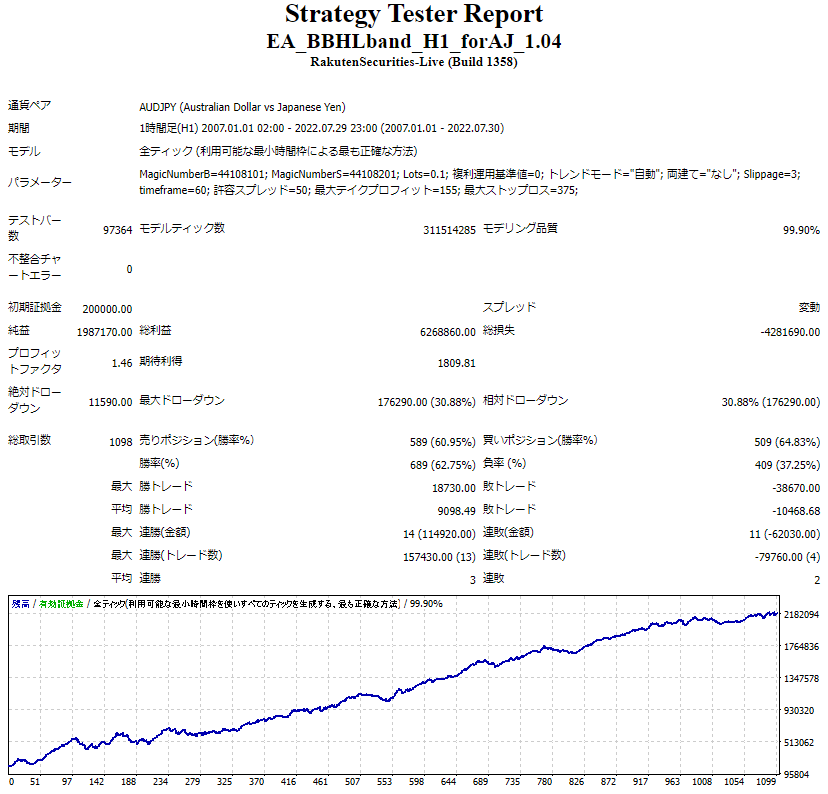
Task: Select the gross profit 6268860.00 value
Action: pyautogui.click(x=448, y=333)
